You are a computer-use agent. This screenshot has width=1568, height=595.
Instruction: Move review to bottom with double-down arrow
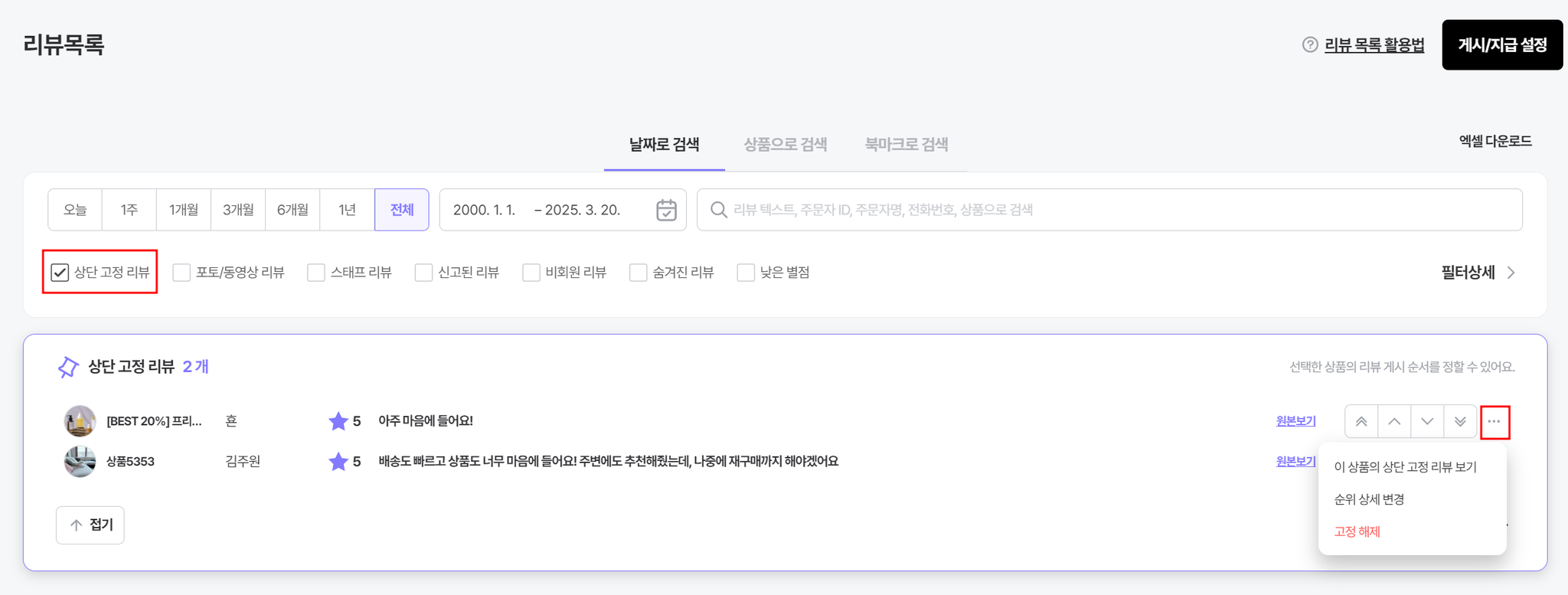point(1460,422)
